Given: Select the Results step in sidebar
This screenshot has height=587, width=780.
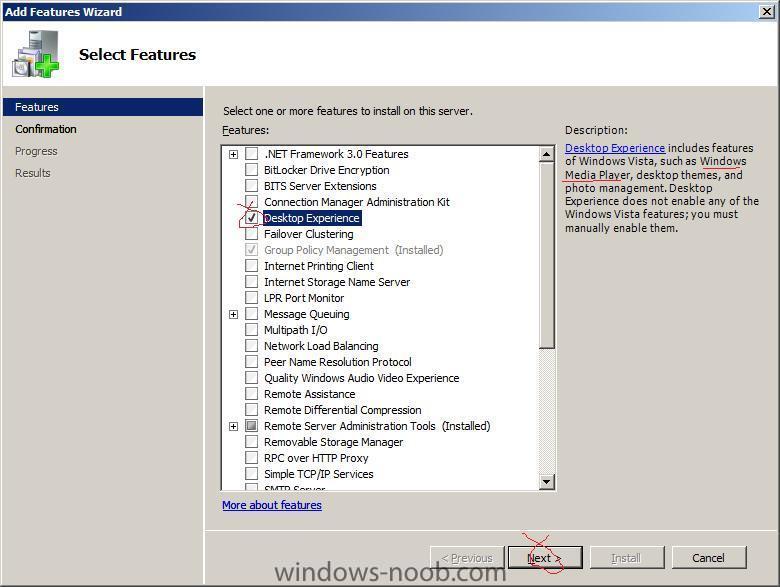Looking at the screenshot, I should pos(33,173).
